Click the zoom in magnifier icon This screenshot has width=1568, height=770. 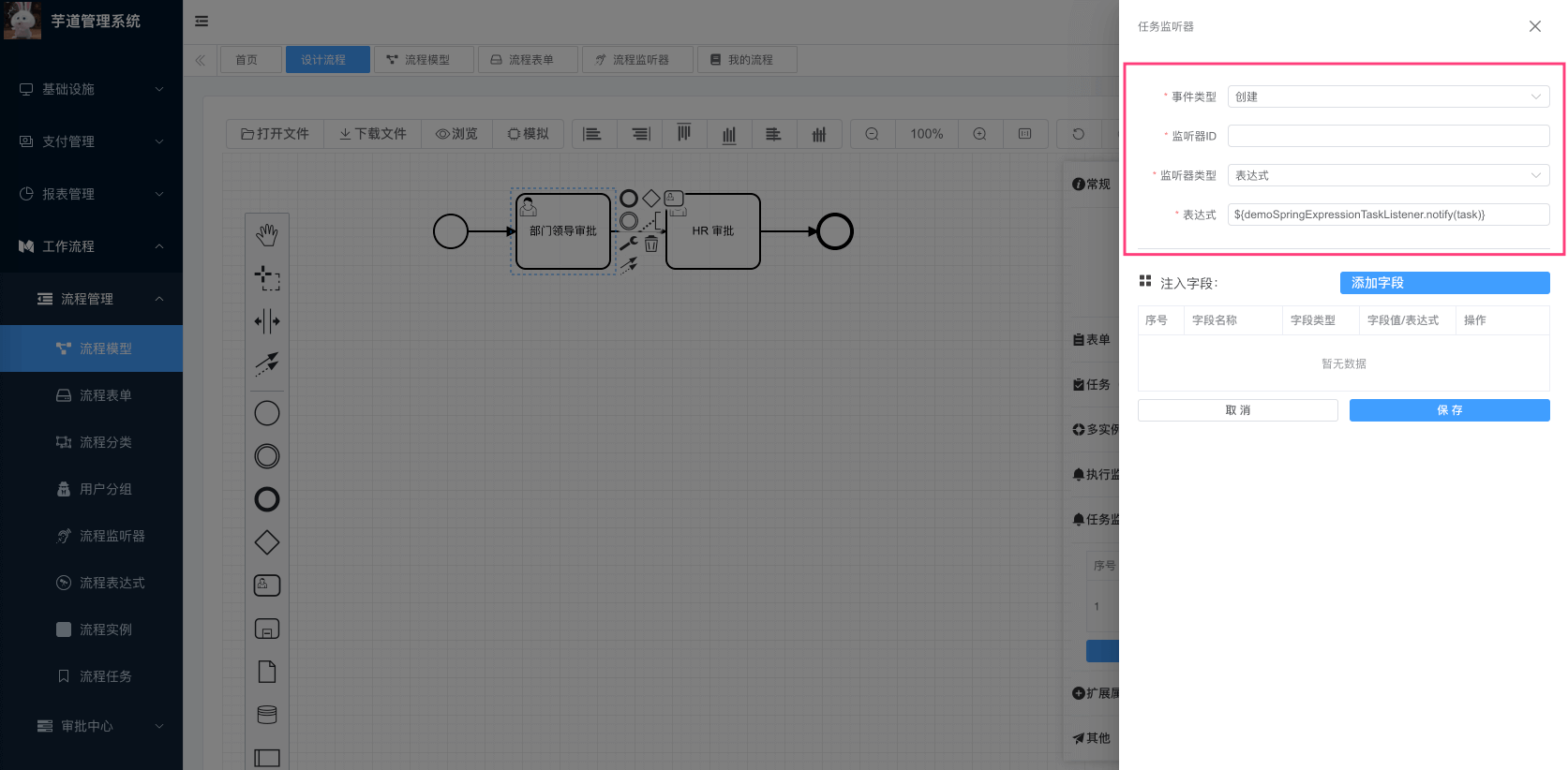point(979,134)
